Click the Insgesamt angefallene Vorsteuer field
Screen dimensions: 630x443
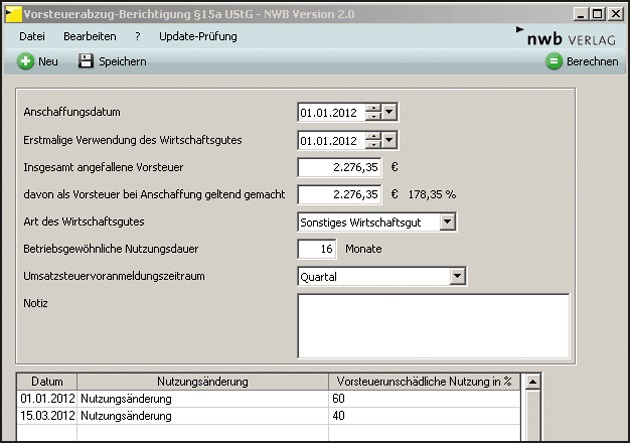pos(340,167)
